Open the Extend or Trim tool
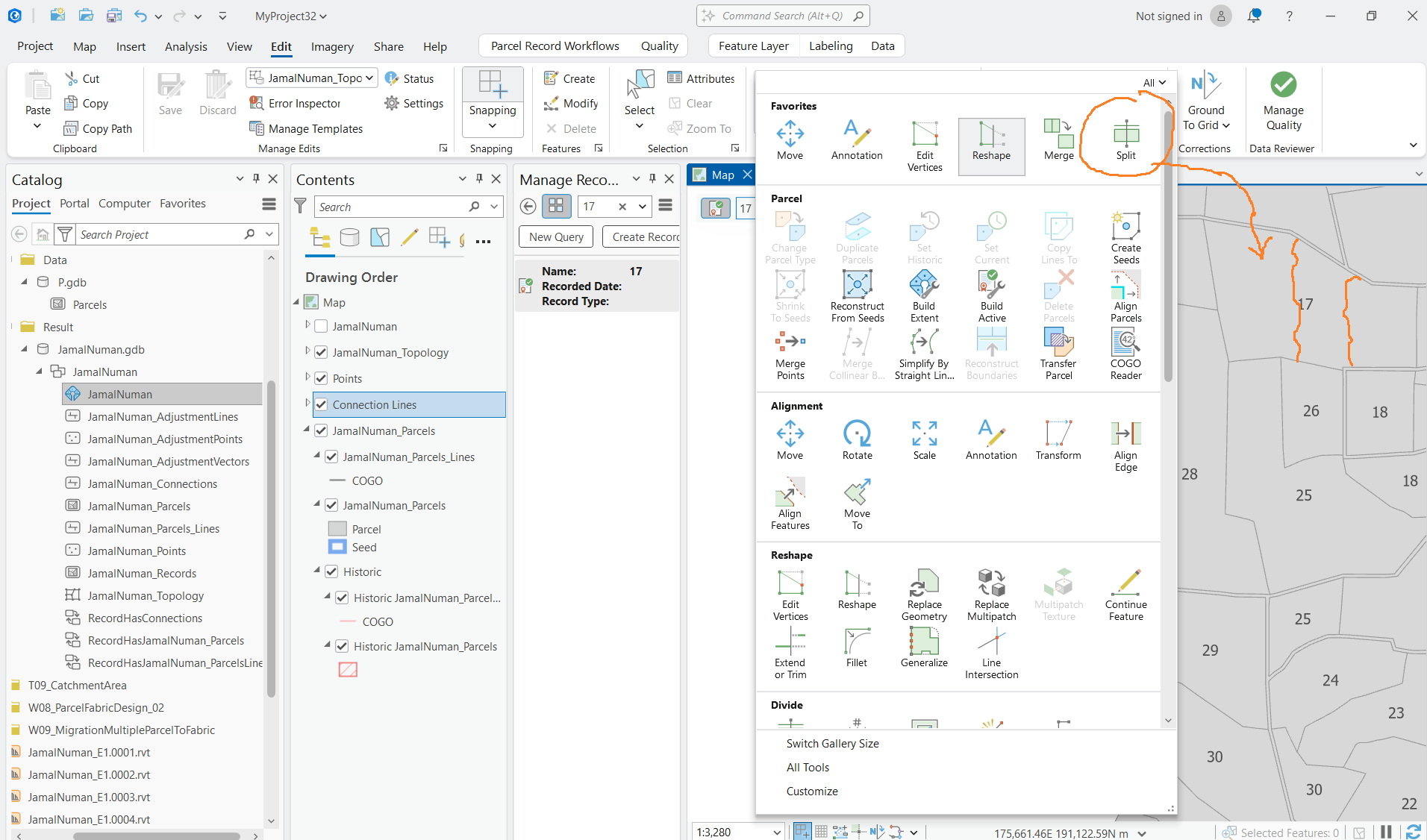 (x=790, y=653)
